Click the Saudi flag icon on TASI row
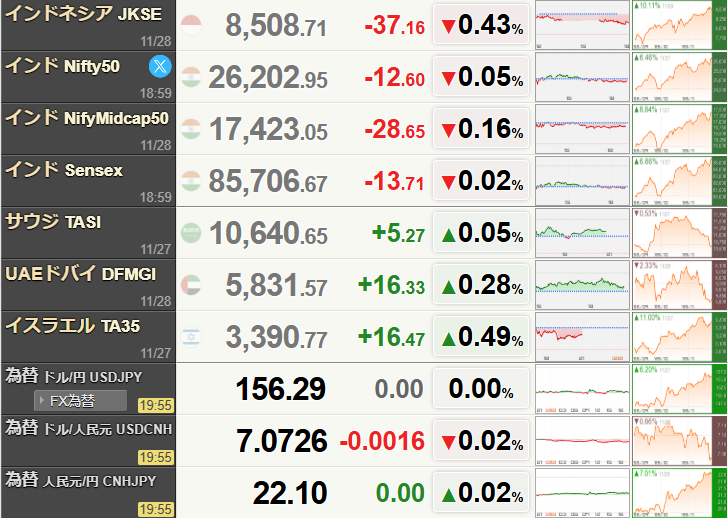 click(191, 233)
